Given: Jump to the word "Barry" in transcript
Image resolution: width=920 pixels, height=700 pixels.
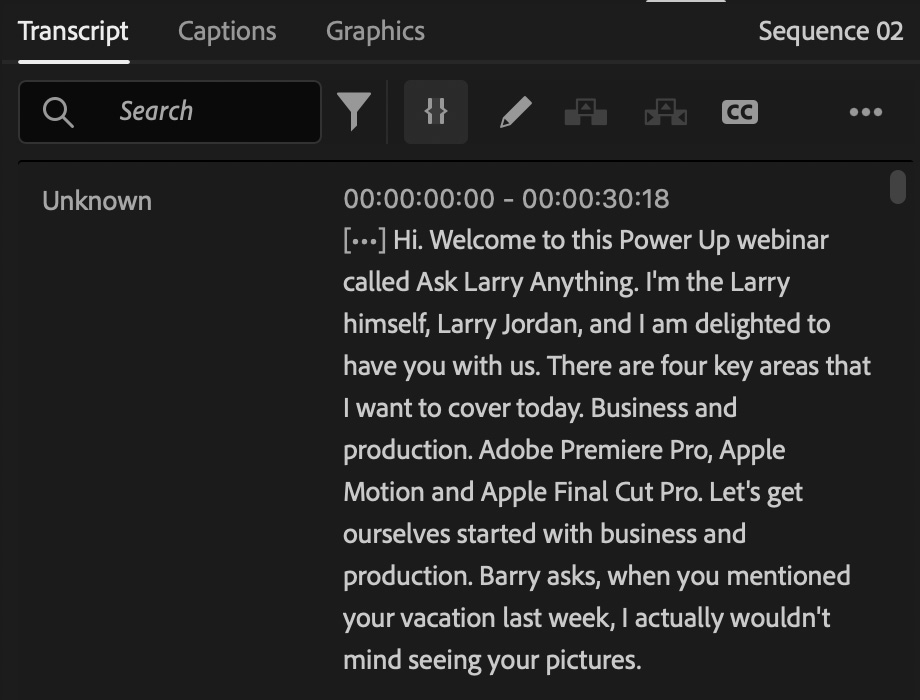Looking at the screenshot, I should click(x=510, y=577).
